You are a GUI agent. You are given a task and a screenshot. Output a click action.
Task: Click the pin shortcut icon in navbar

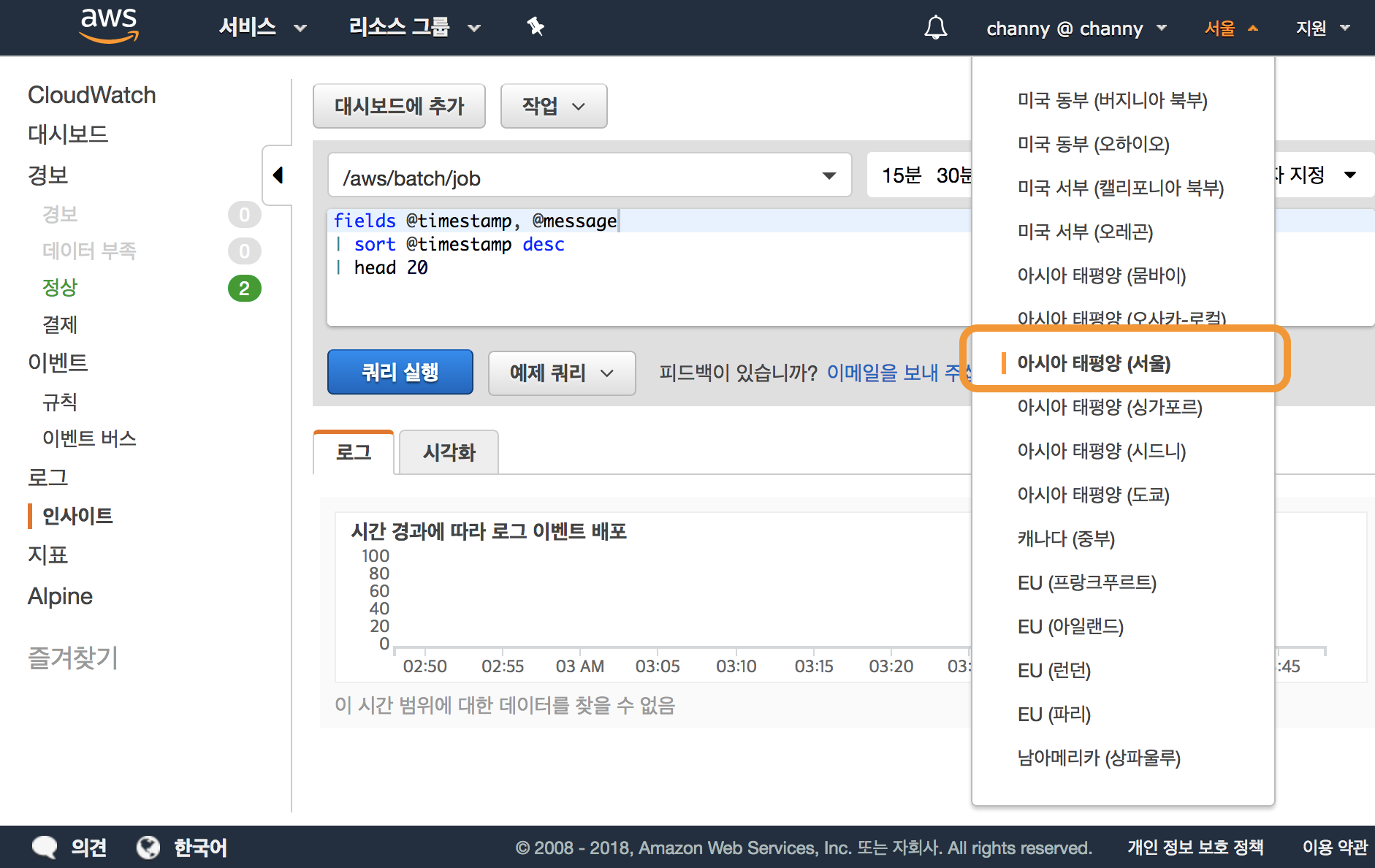pos(536,27)
